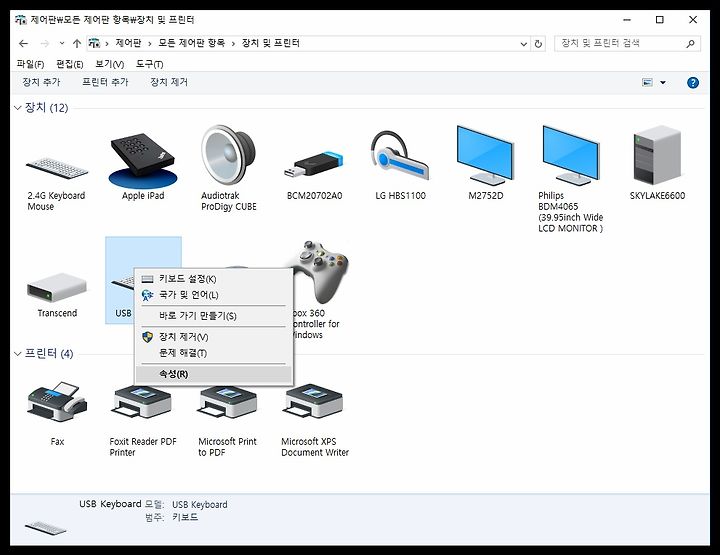The image size is (720, 555).
Task: Select the Microsoft Print to PDF icon
Action: pos(228,402)
